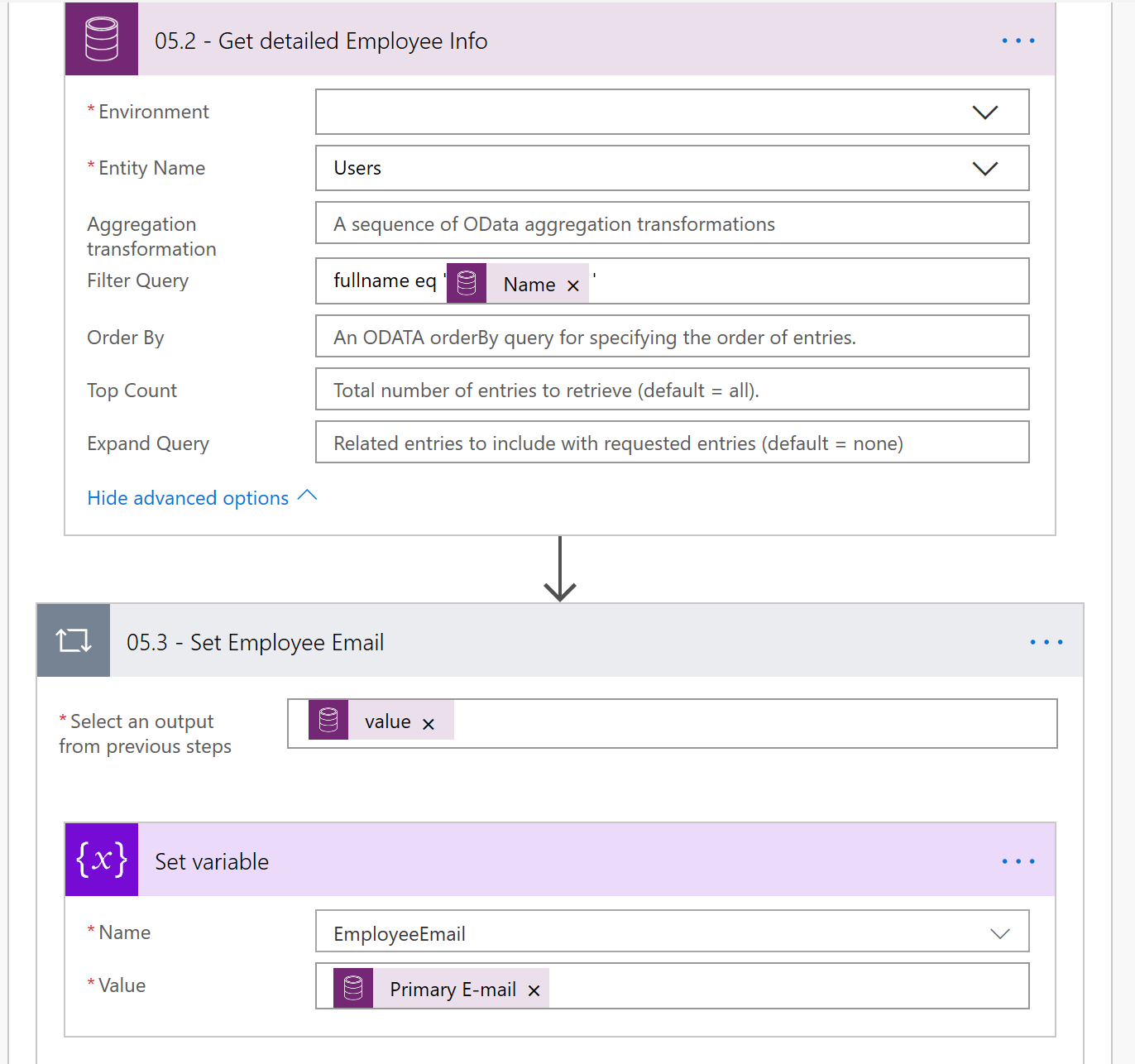Click the loop icon of step 05.3

click(74, 640)
